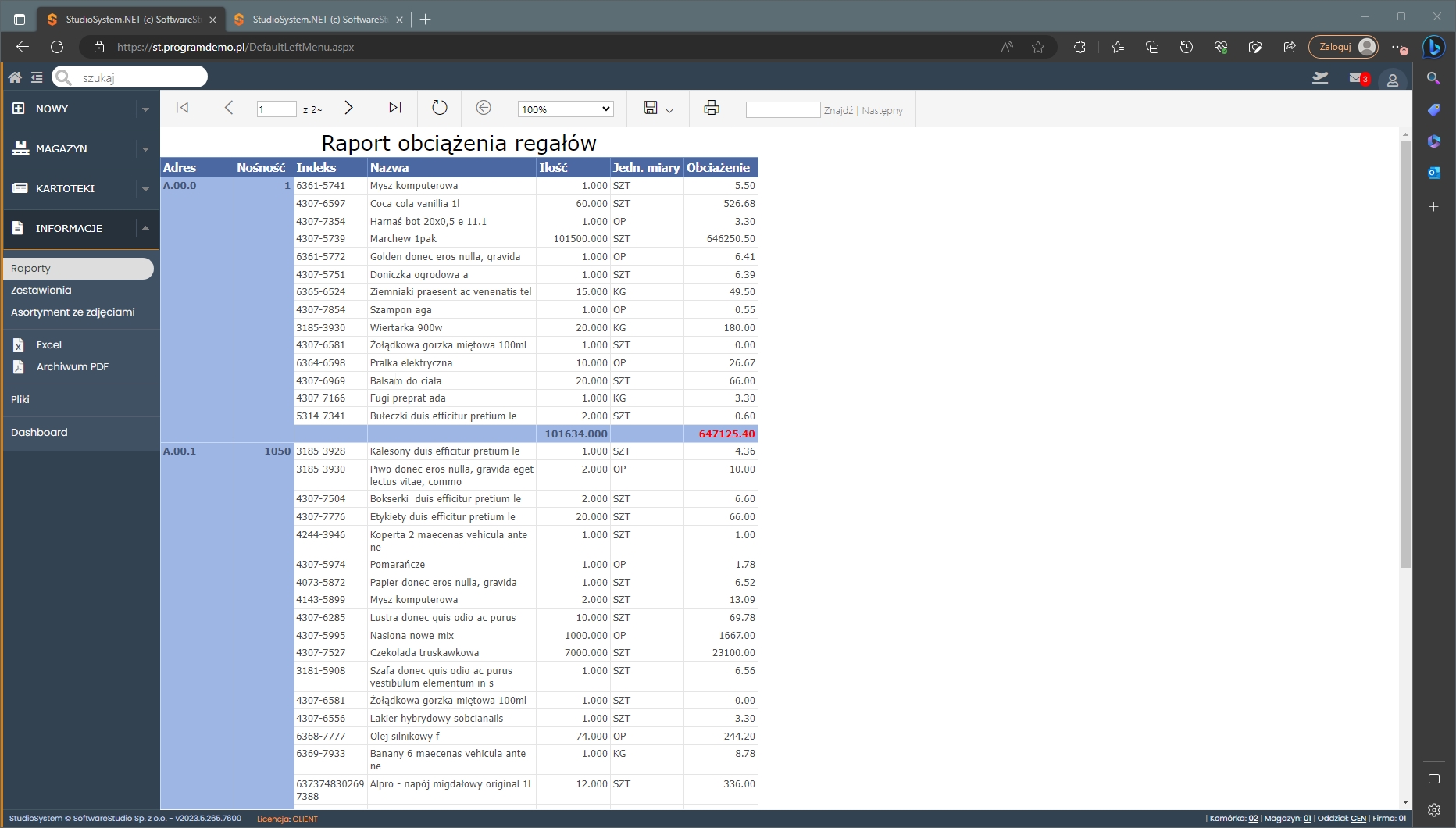
Task: Open the 100% zoom level dropdown
Action: tap(566, 109)
